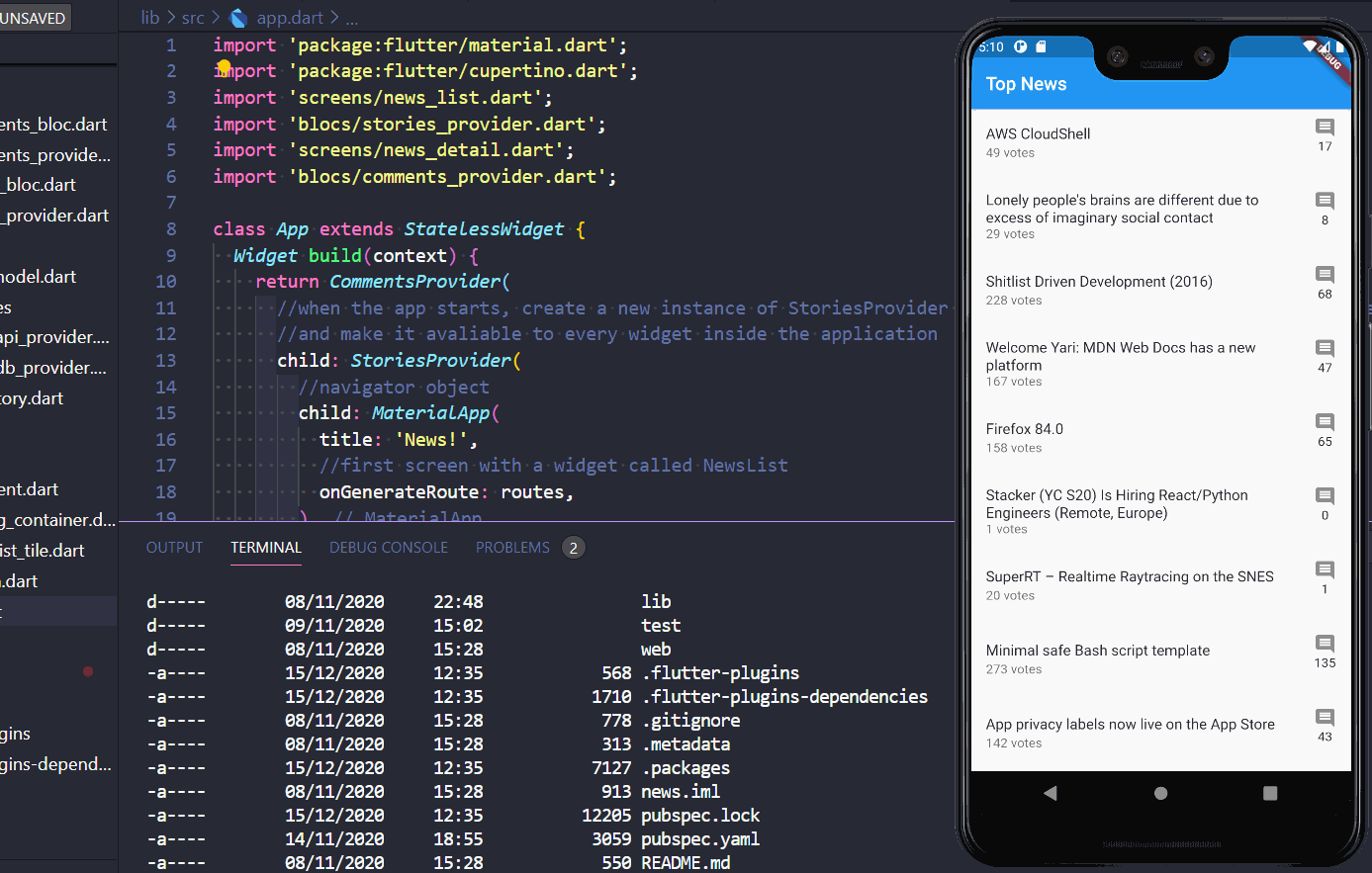Open file ending 'ent.dart' in explorer
1372x873 pixels.
coord(30,489)
